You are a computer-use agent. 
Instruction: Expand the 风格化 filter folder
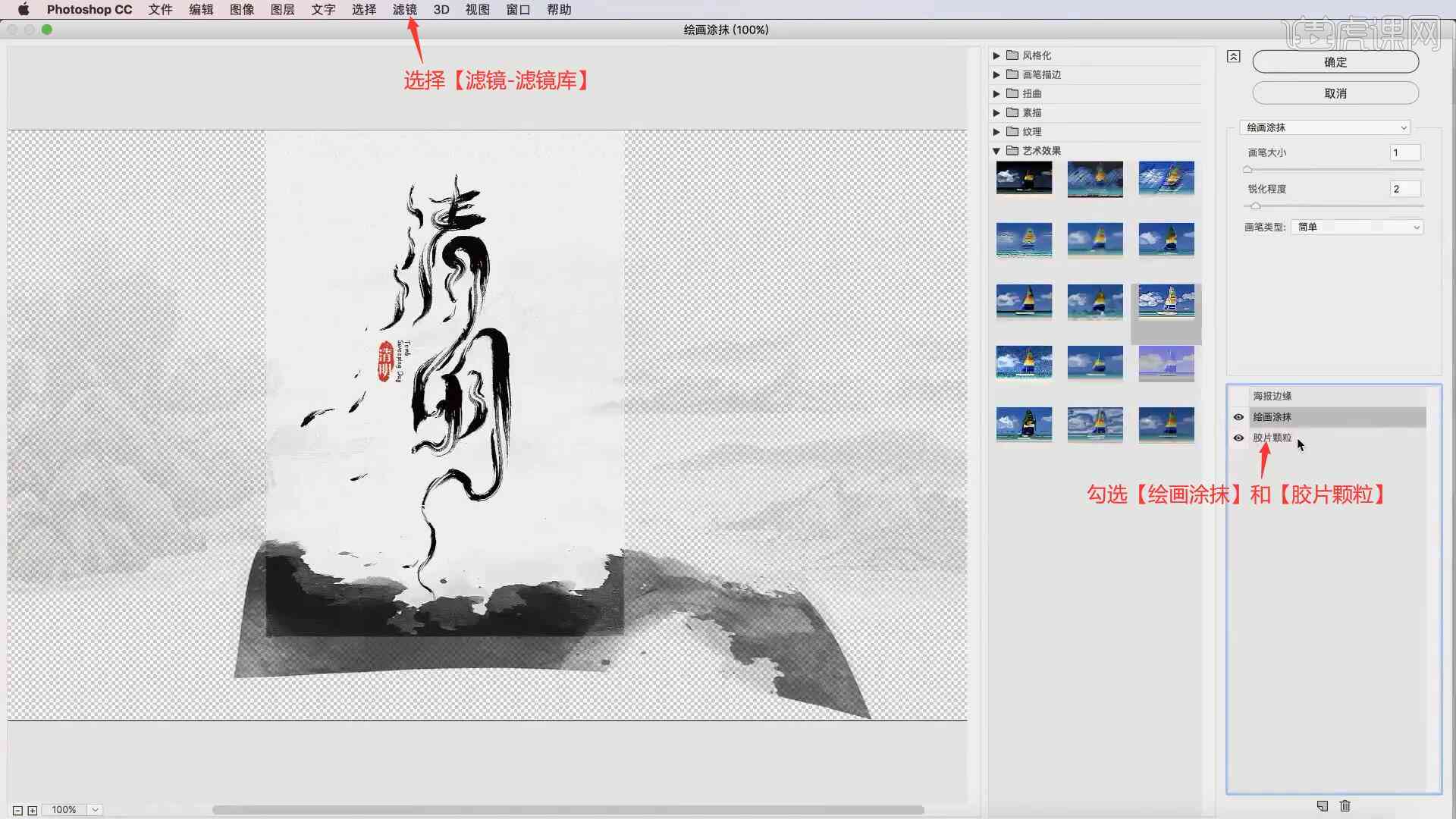coord(996,56)
